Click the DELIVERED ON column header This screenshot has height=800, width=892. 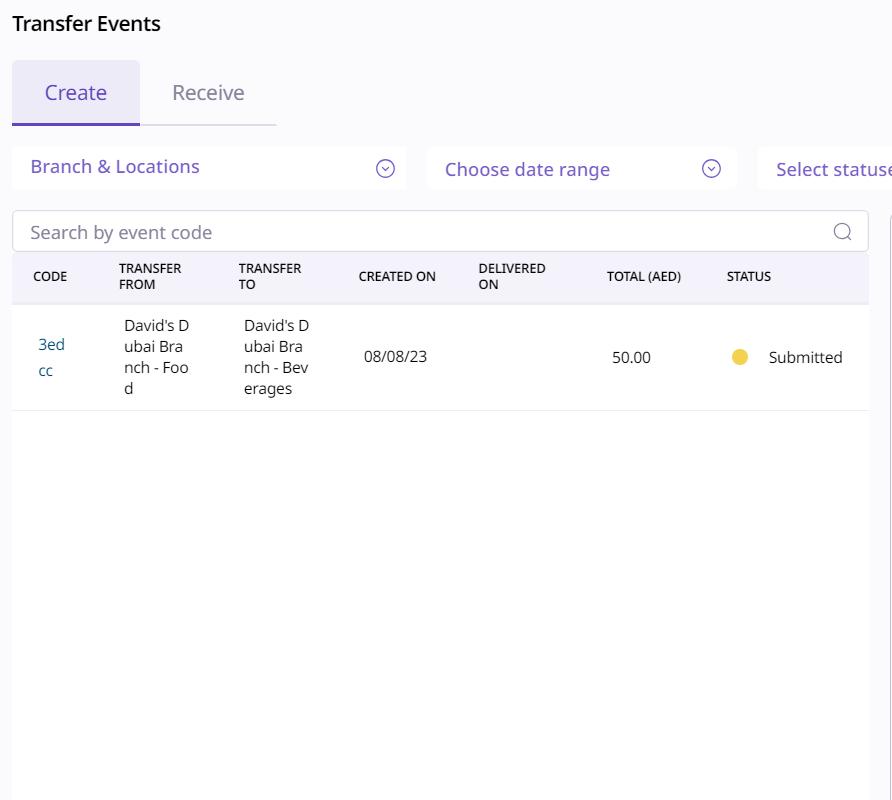tap(512, 277)
